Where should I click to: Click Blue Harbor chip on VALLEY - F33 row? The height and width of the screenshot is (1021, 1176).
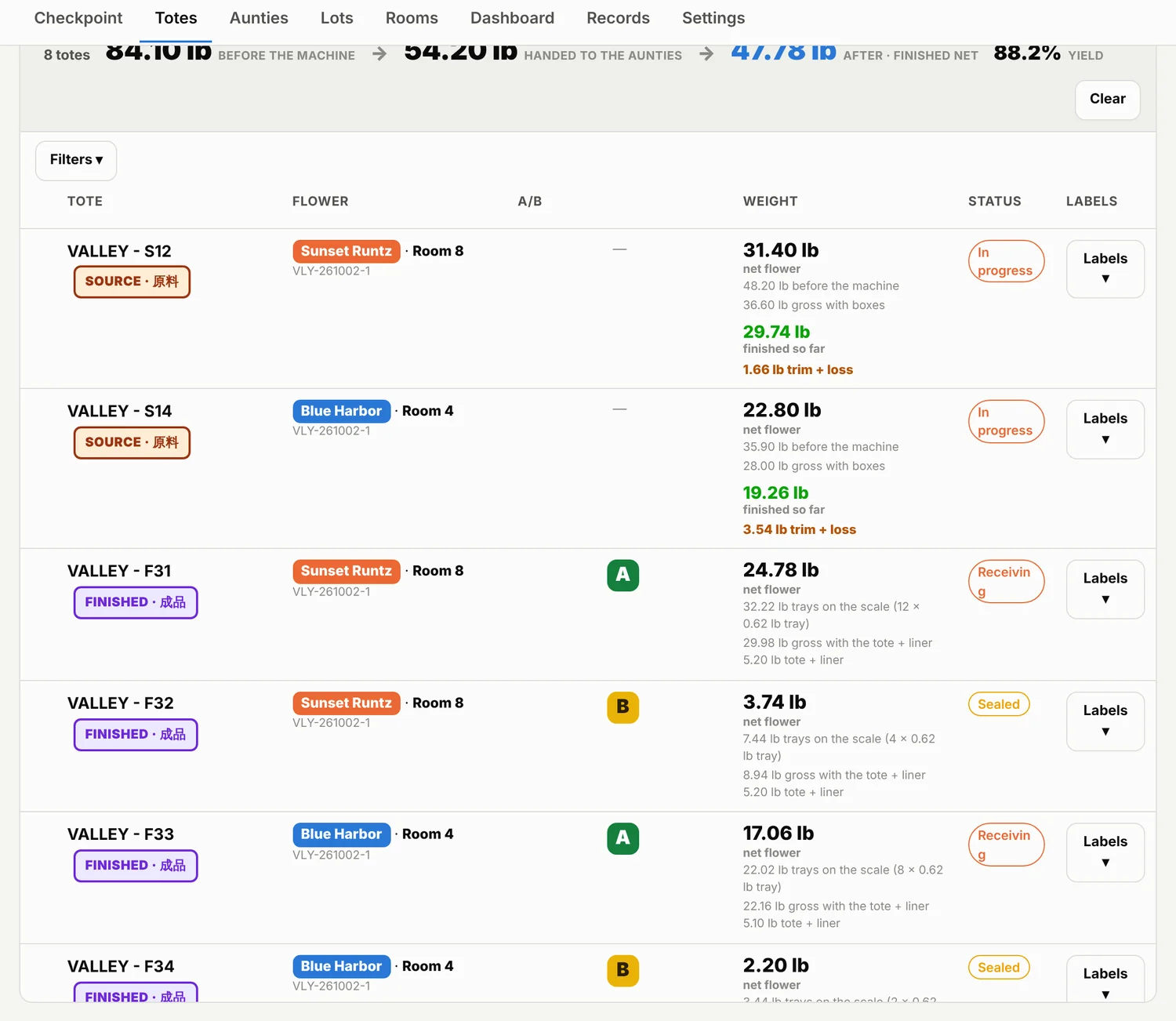click(x=341, y=834)
